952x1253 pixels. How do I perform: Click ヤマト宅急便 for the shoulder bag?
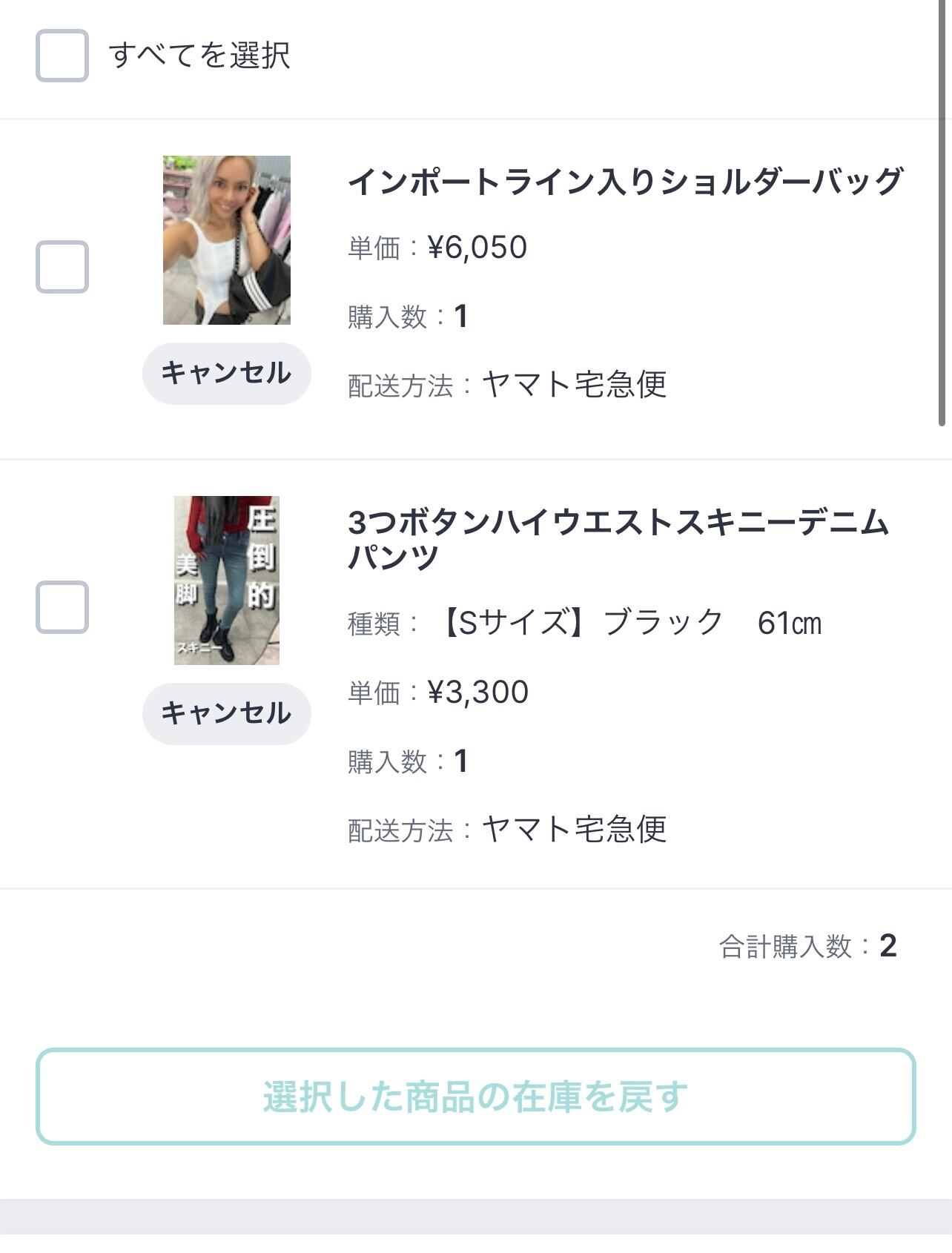(x=575, y=385)
